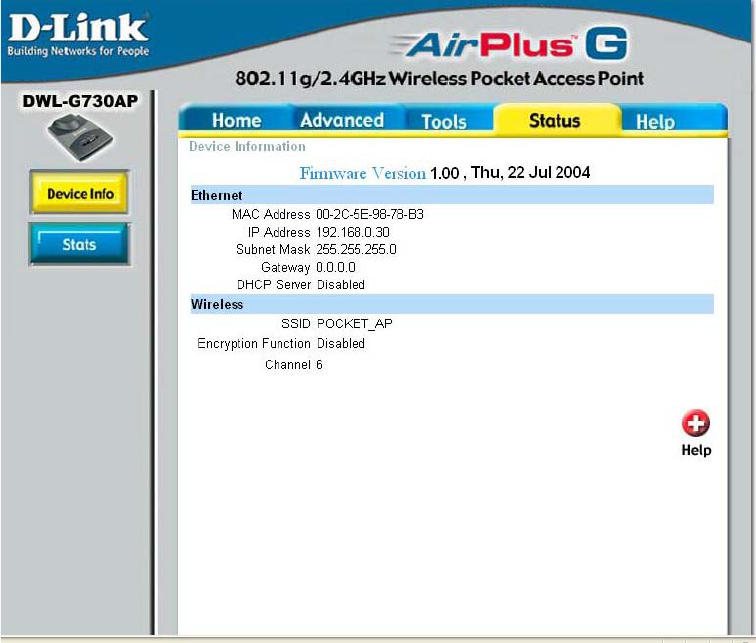Select gateway value 0.0.0.0
The height and width of the screenshot is (643, 756).
pyautogui.click(x=336, y=267)
